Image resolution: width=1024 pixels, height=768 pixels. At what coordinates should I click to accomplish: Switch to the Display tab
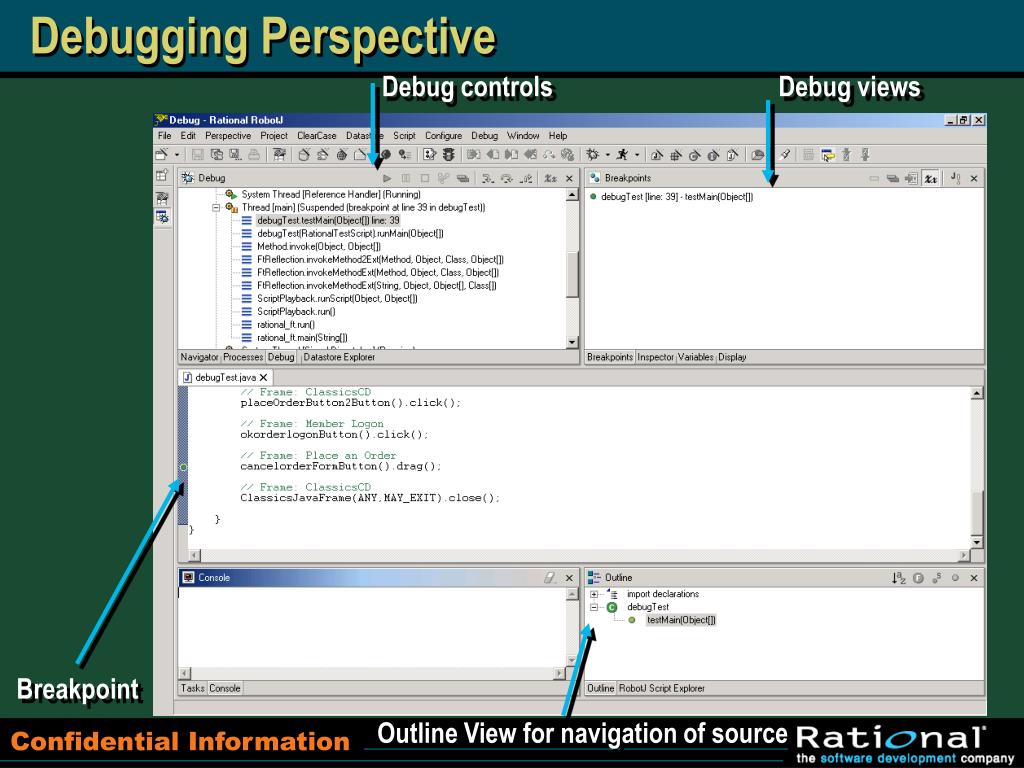coord(732,357)
